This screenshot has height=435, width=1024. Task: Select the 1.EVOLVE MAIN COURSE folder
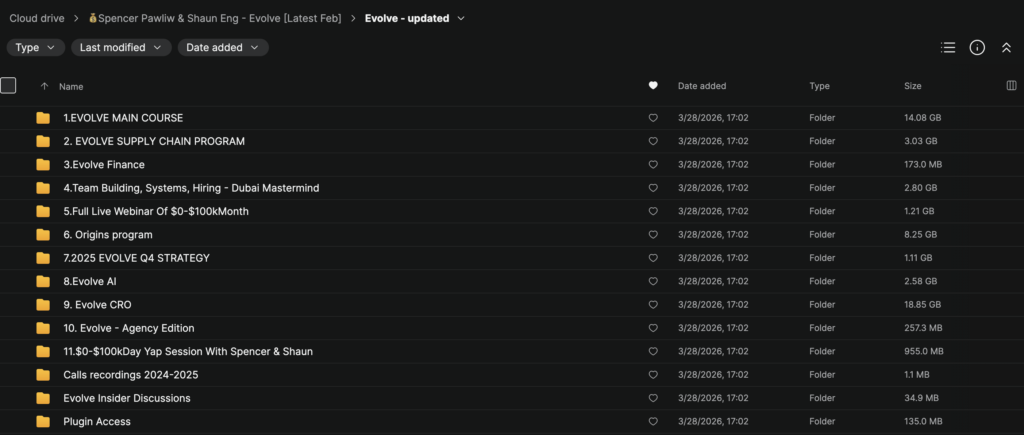123,118
